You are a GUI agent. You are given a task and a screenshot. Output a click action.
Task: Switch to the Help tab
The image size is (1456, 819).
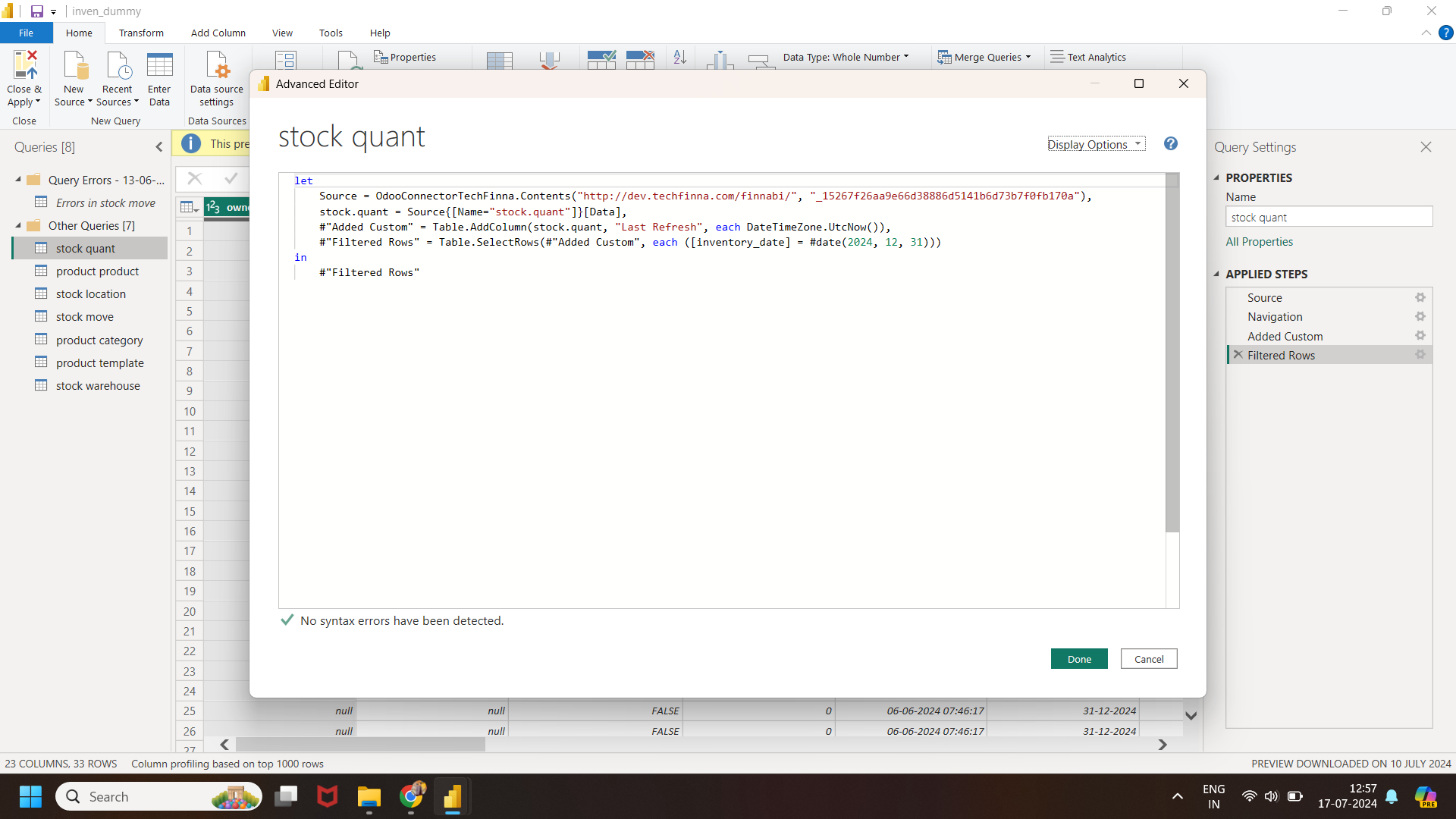pyautogui.click(x=380, y=33)
